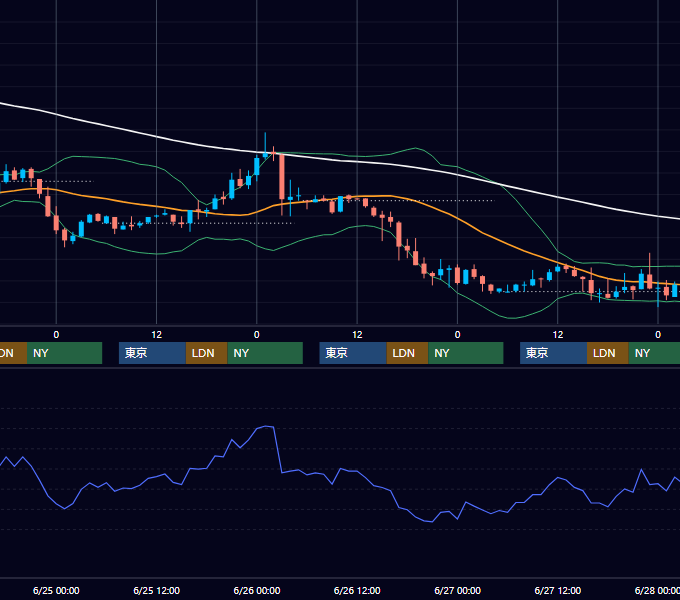Click the 6/26 00:00 date label

point(257,590)
